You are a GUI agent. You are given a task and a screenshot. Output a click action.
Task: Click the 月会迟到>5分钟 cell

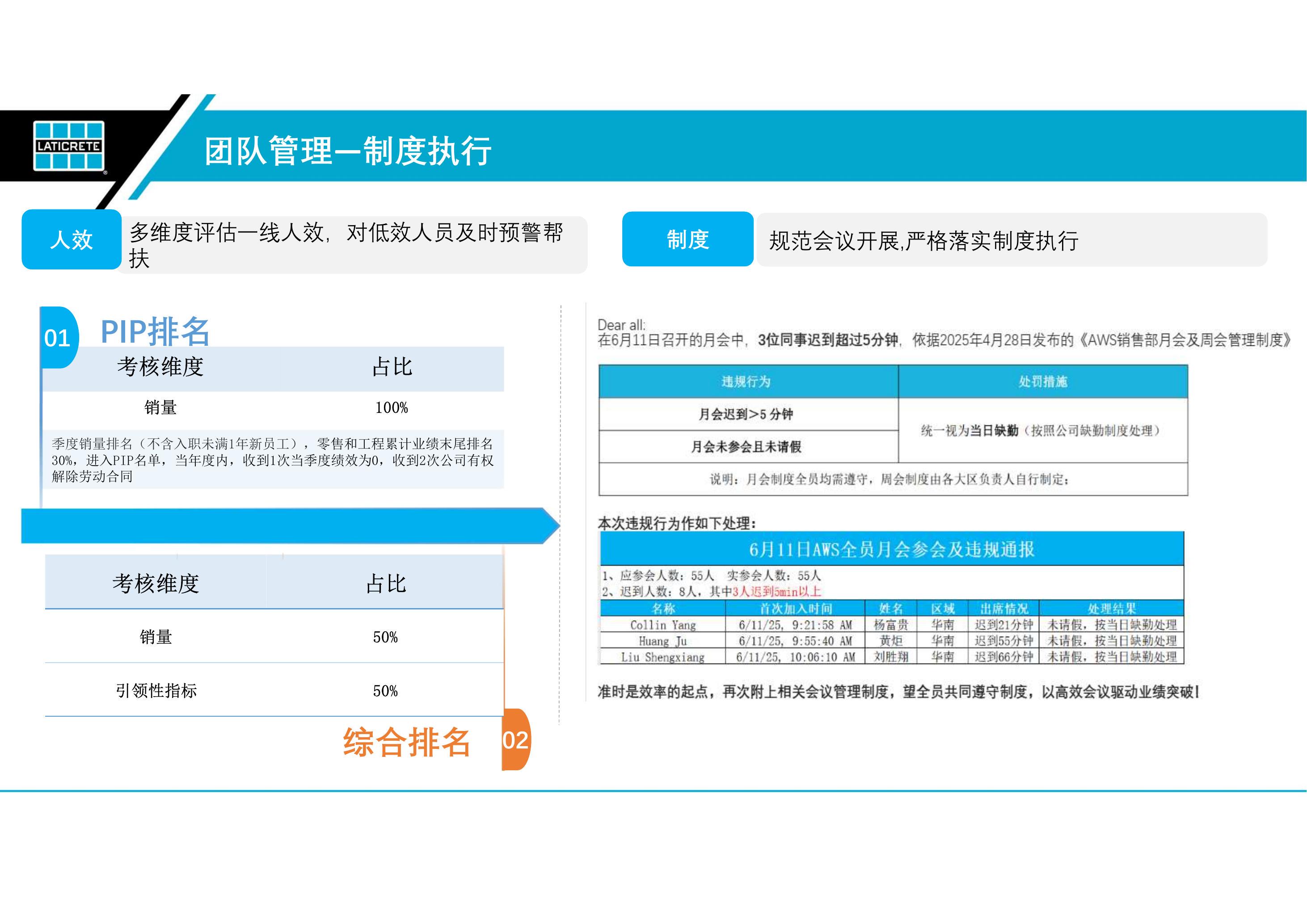pos(746,414)
